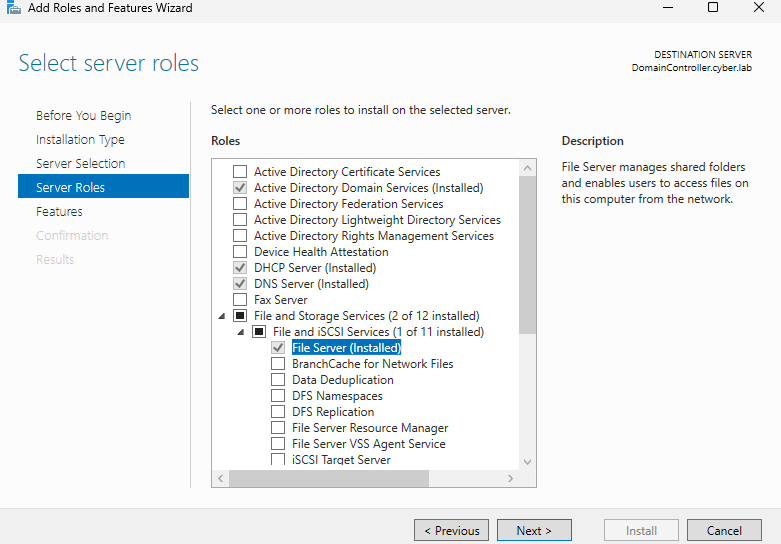Viewport: 781px width, 544px height.
Task: Maximize the wizard window
Action: 713,8
